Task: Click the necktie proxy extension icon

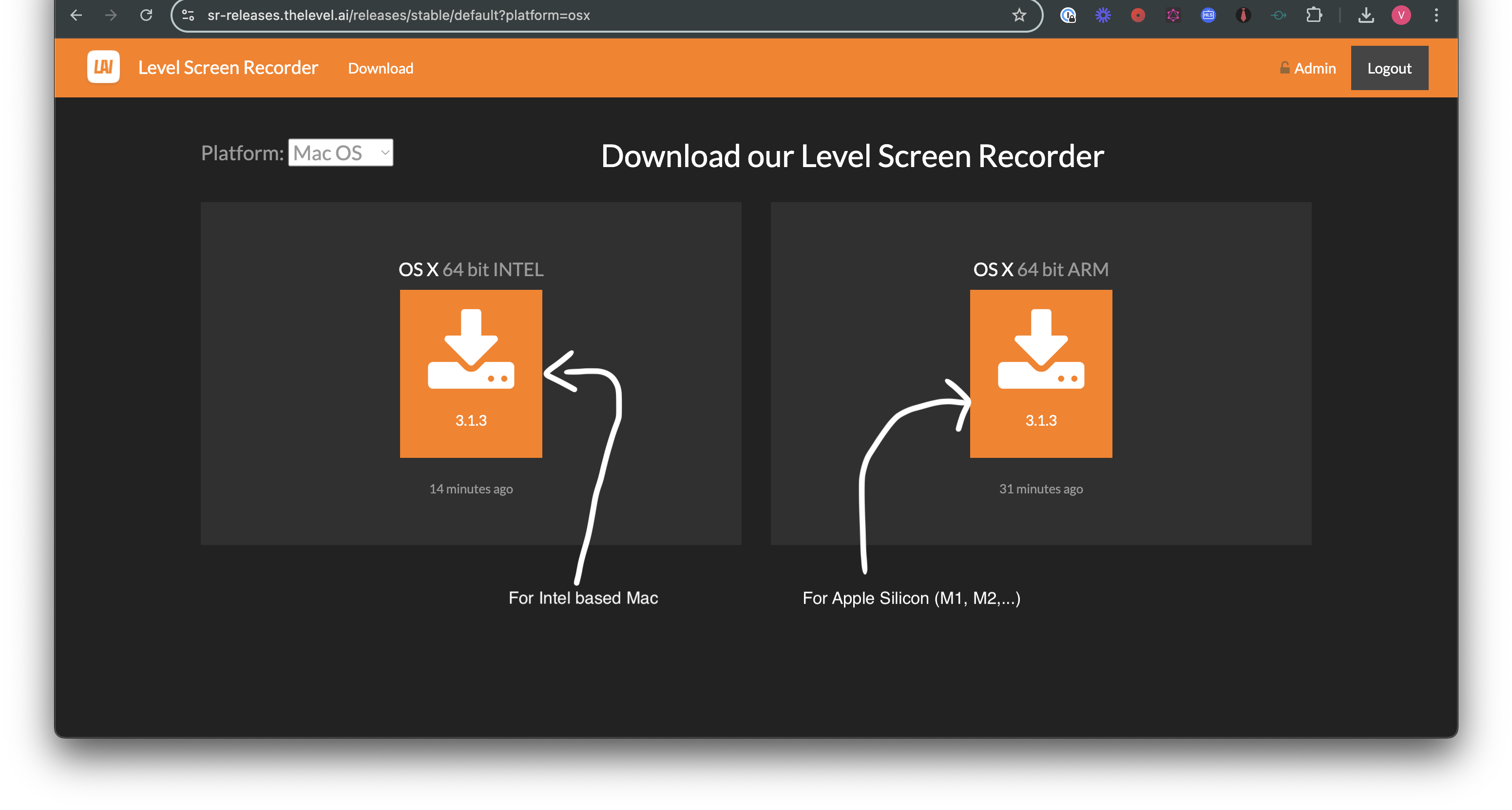Action: point(1243,15)
